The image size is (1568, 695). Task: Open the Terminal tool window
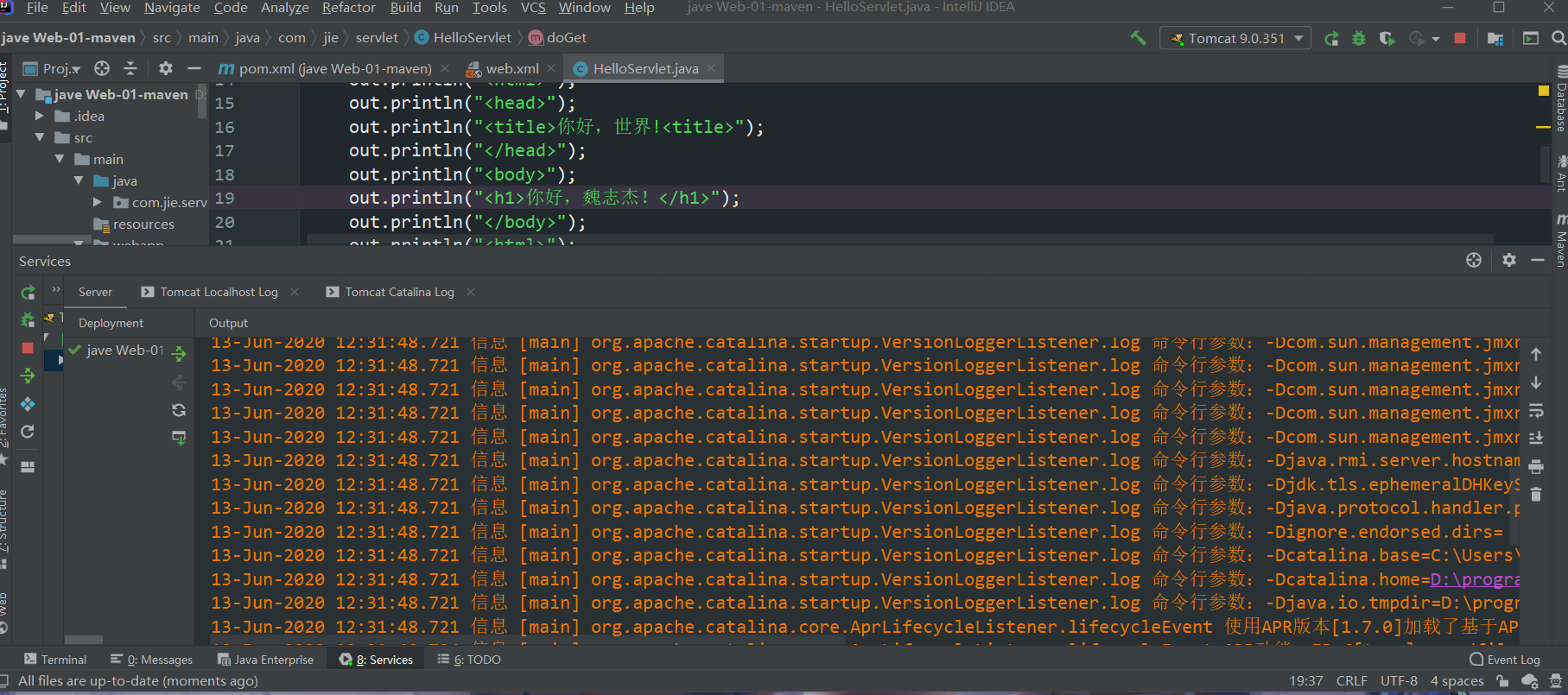click(55, 660)
